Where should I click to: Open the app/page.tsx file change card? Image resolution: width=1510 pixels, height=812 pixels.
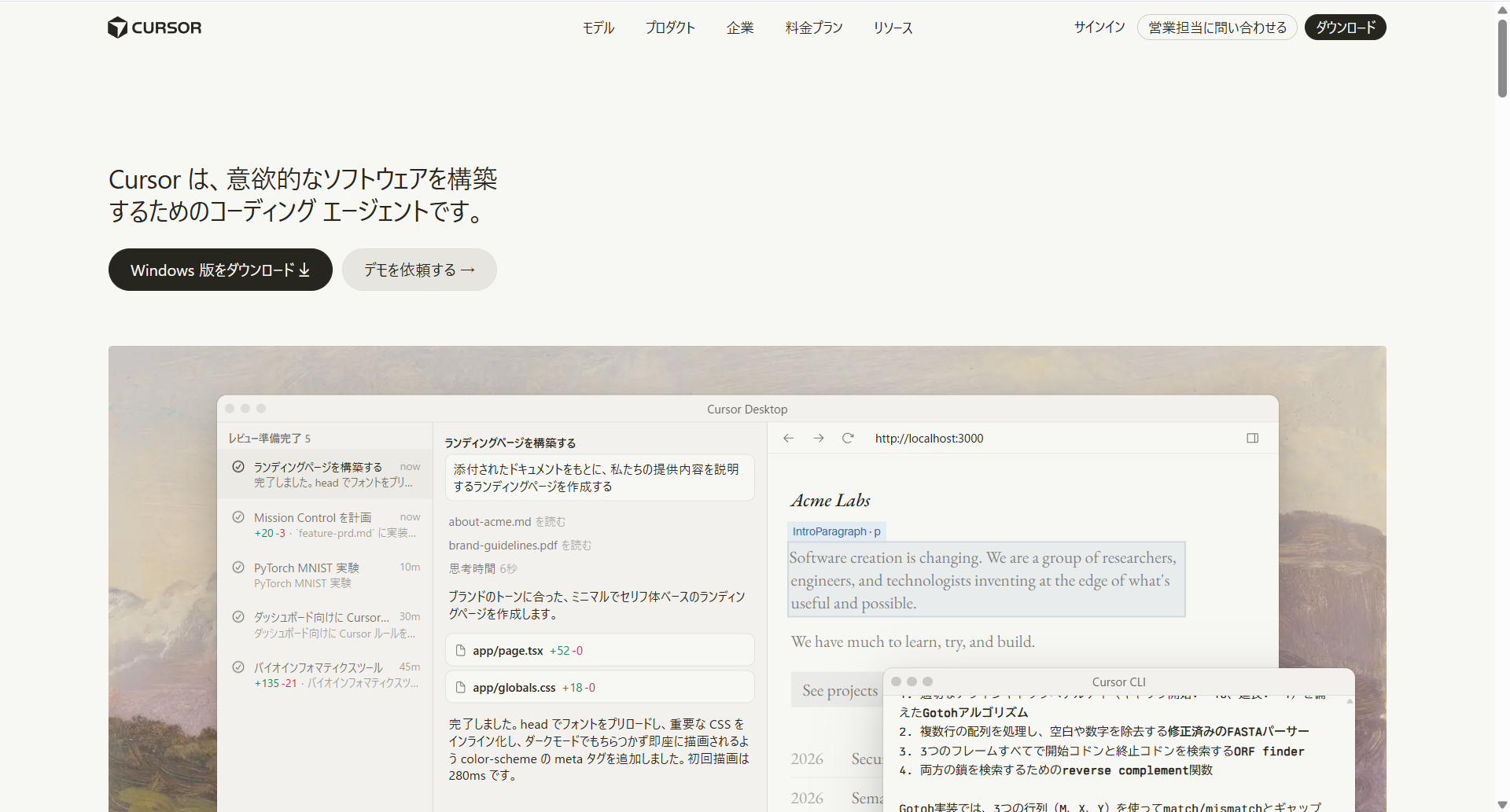600,650
